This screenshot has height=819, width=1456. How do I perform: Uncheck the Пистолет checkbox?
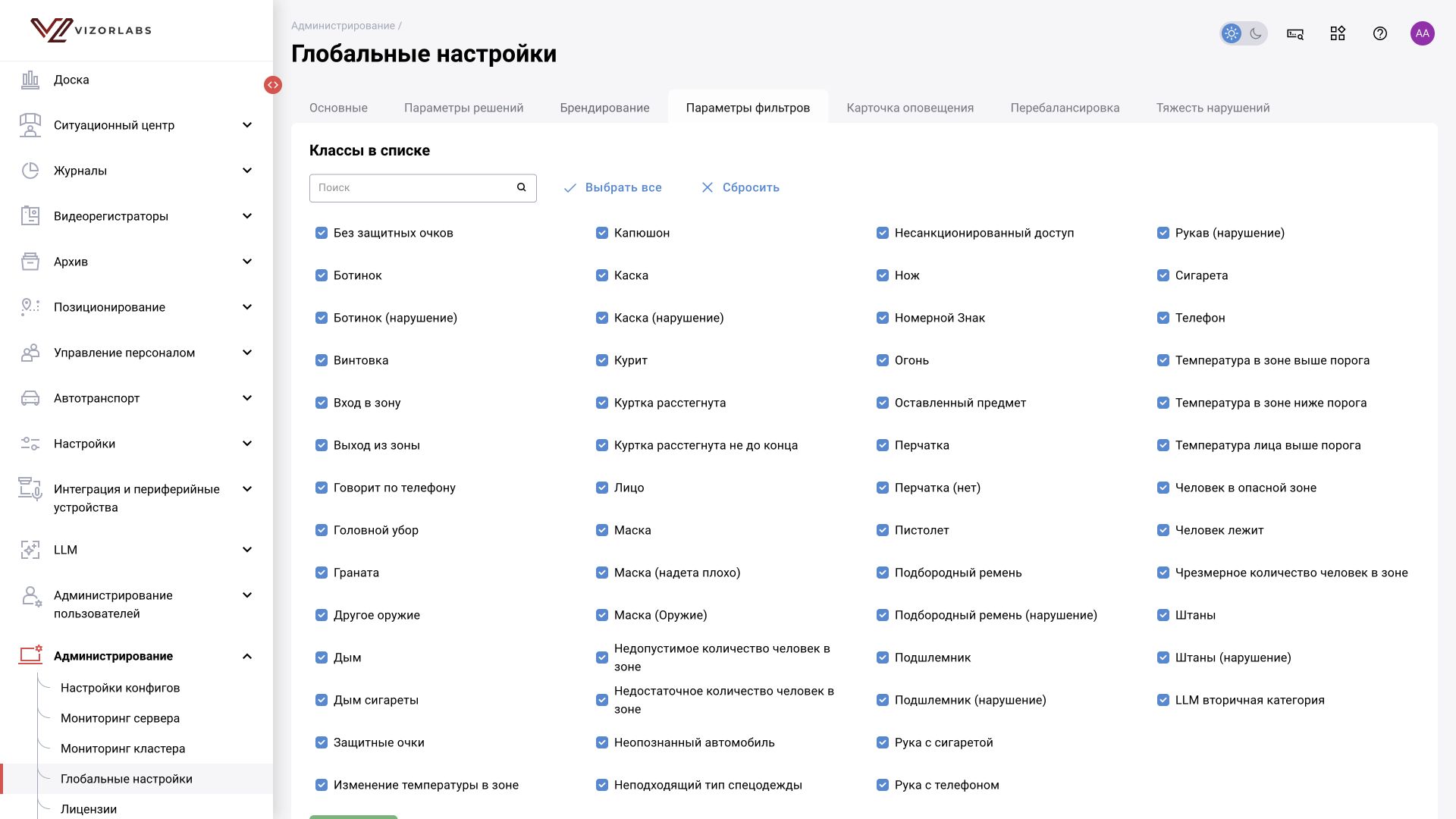[x=883, y=530]
